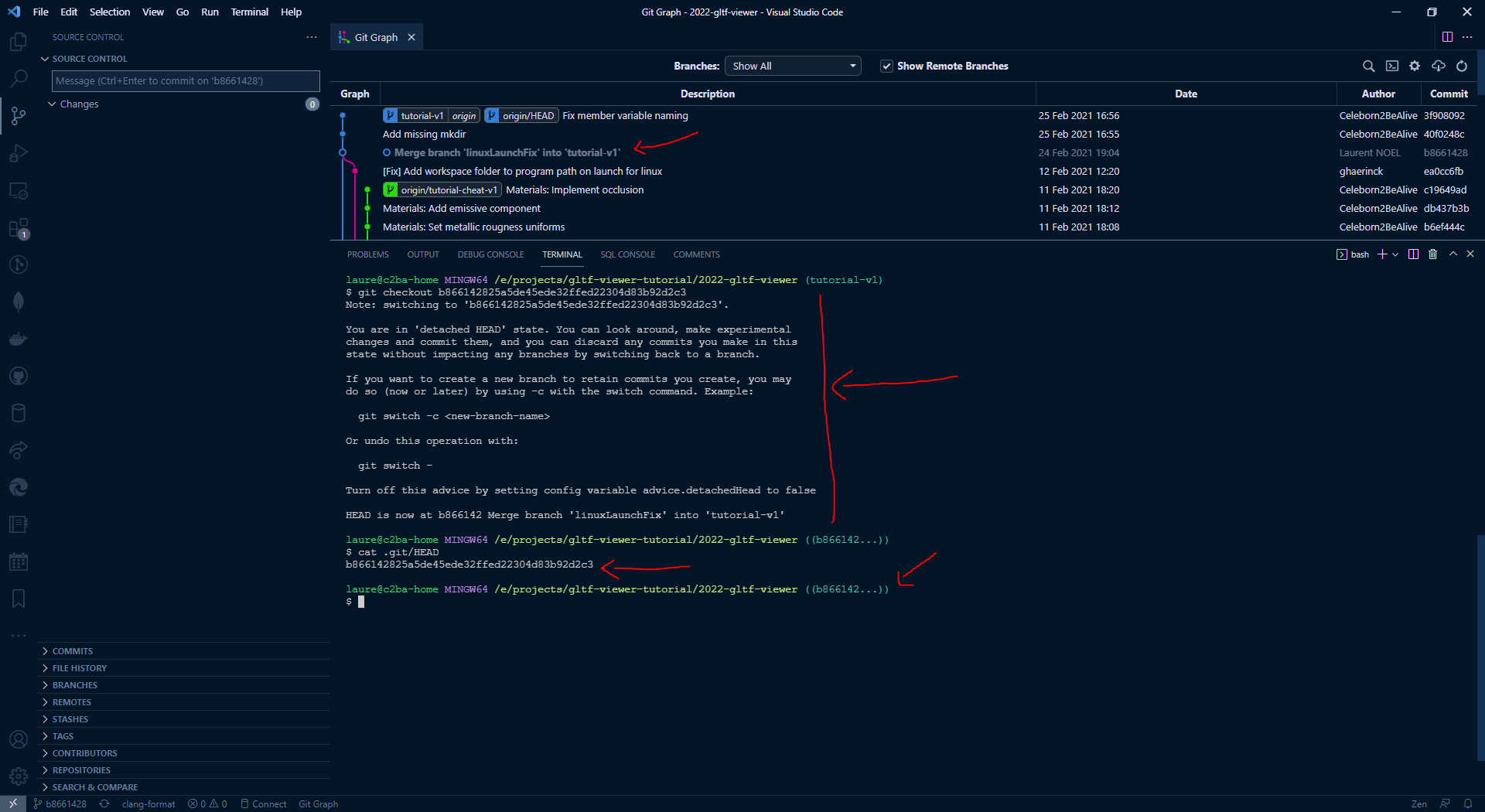The width and height of the screenshot is (1485, 812).
Task: Open the Run and Debug view
Action: point(19,153)
